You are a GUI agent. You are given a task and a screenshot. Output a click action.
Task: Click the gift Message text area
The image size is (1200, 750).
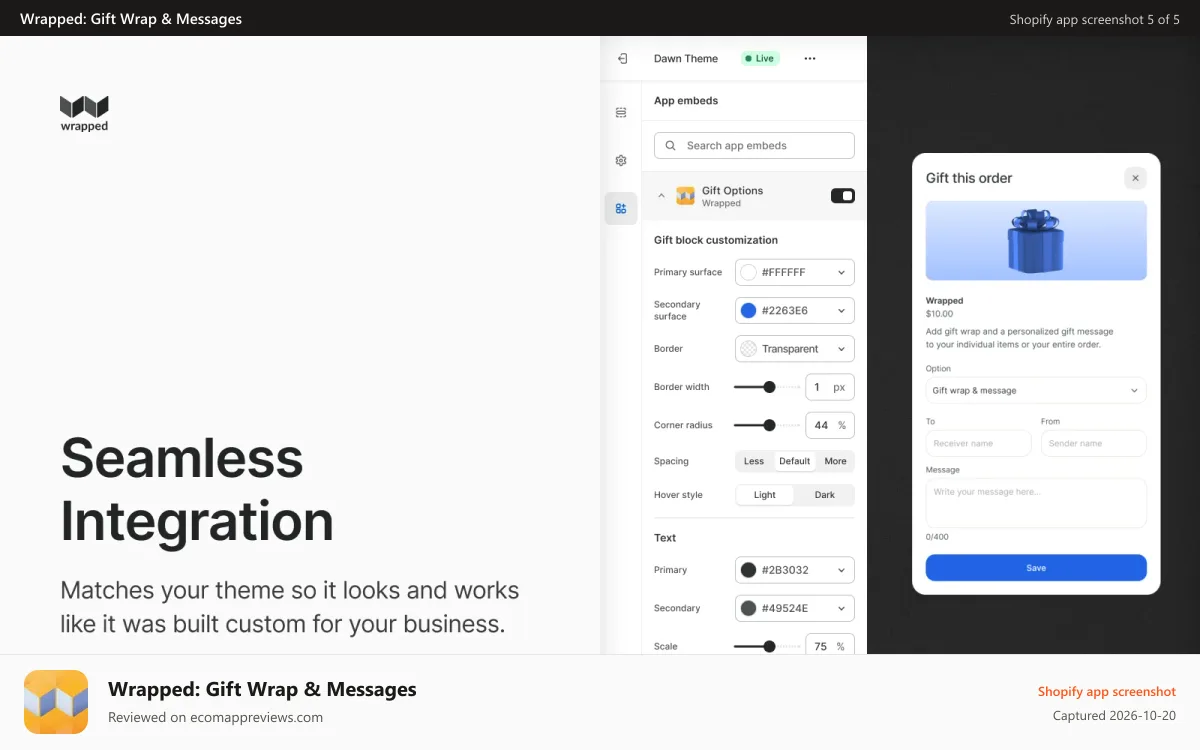point(1036,503)
